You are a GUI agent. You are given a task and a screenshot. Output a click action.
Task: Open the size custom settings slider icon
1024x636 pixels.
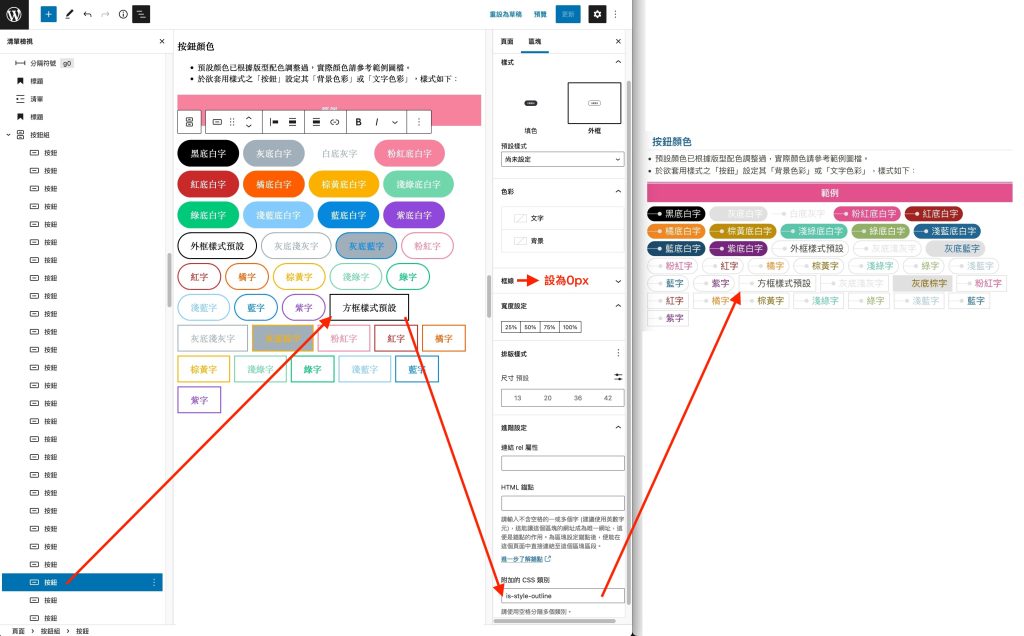[x=618, y=377]
